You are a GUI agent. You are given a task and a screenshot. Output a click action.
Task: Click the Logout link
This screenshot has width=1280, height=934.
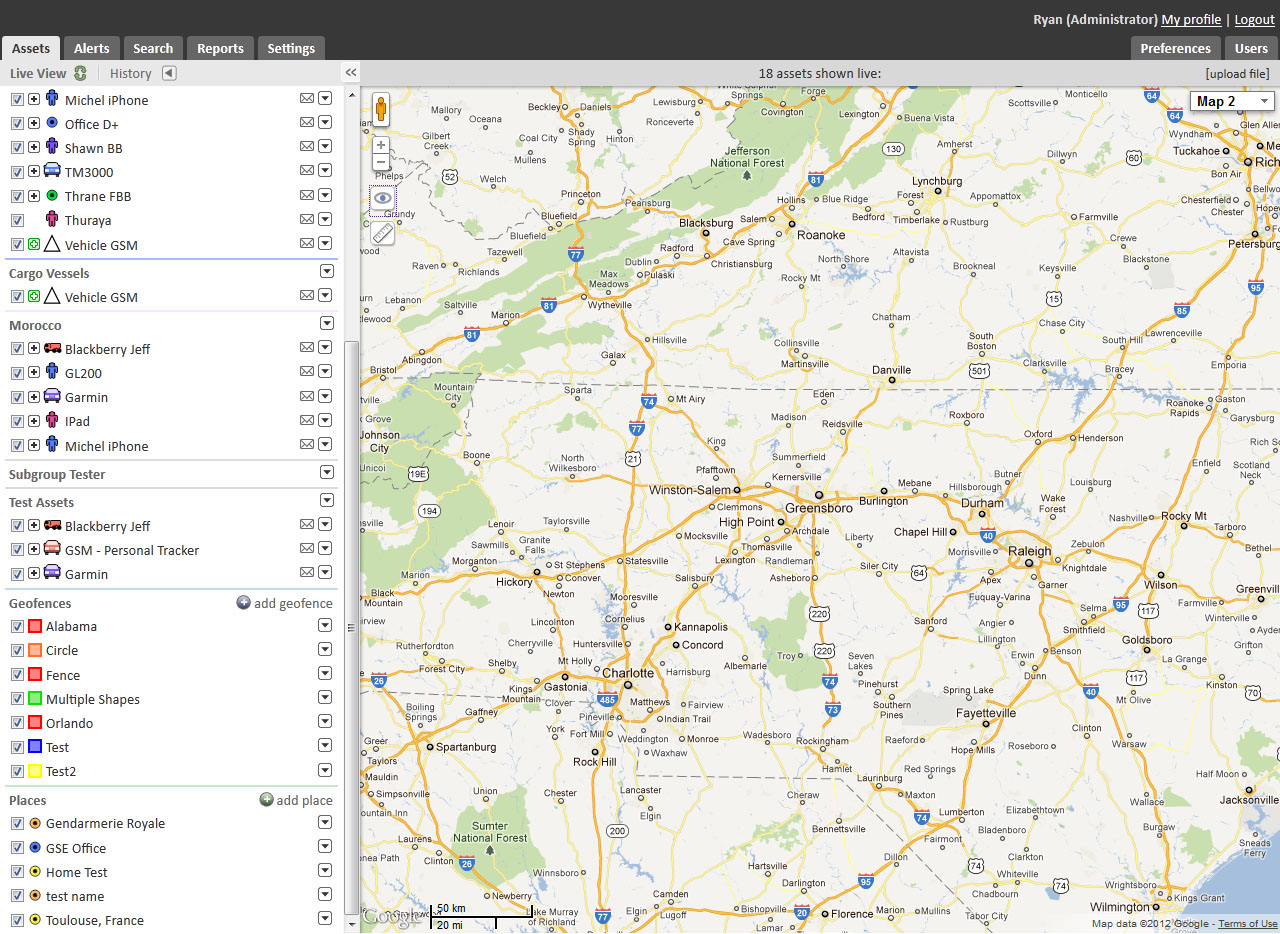1254,19
